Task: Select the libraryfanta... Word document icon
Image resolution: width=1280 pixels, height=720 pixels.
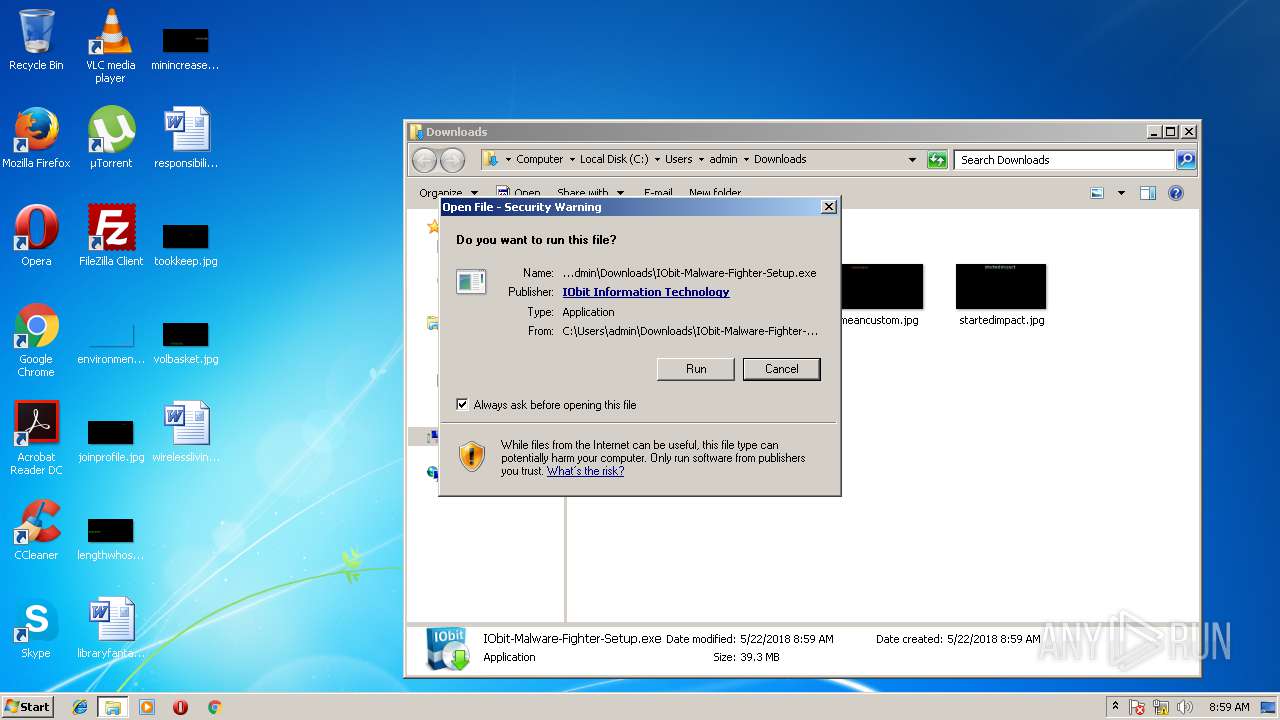Action: (110, 628)
